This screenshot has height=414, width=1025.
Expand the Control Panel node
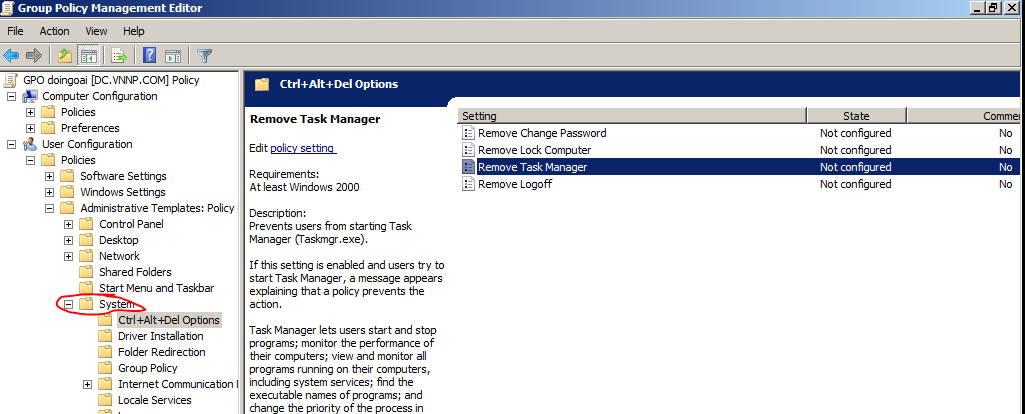(x=68, y=224)
